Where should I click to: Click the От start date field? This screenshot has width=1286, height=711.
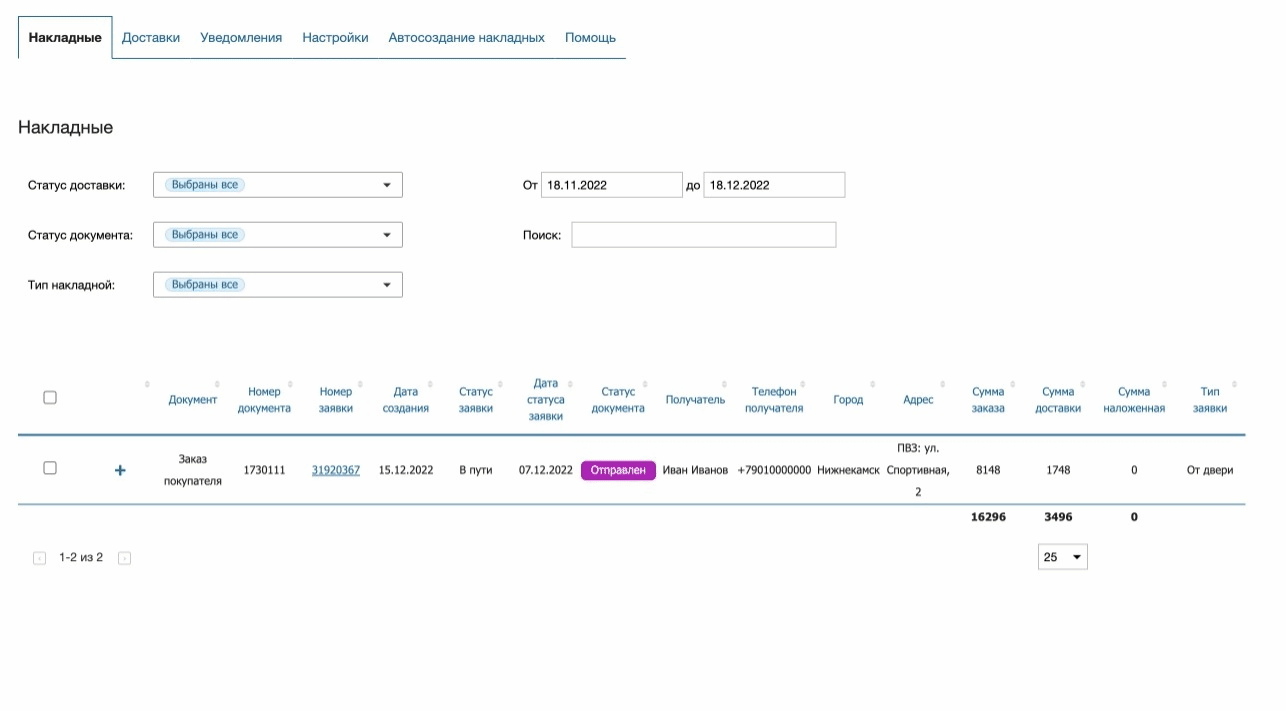[611, 185]
